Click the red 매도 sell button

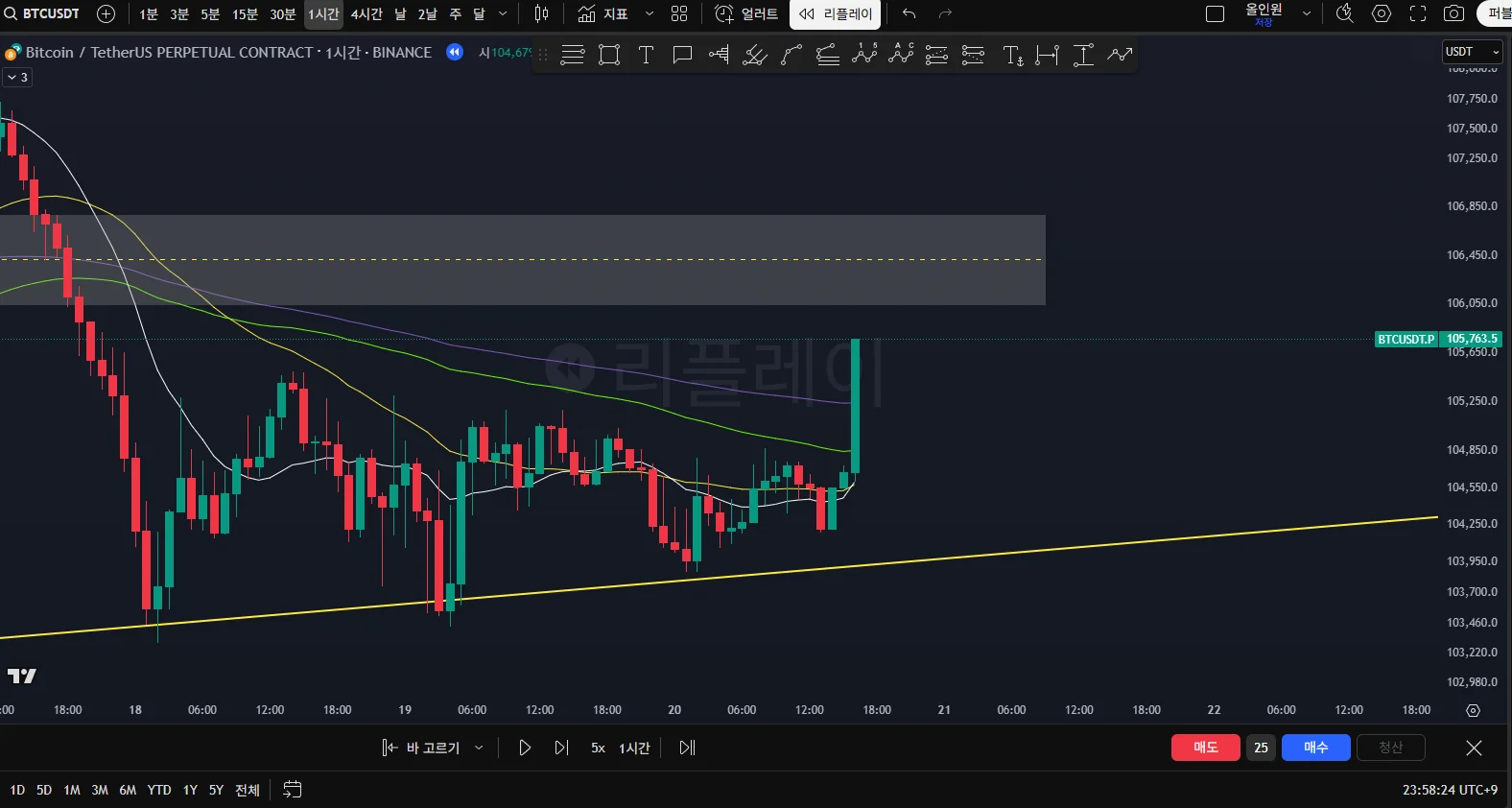[x=1206, y=748]
